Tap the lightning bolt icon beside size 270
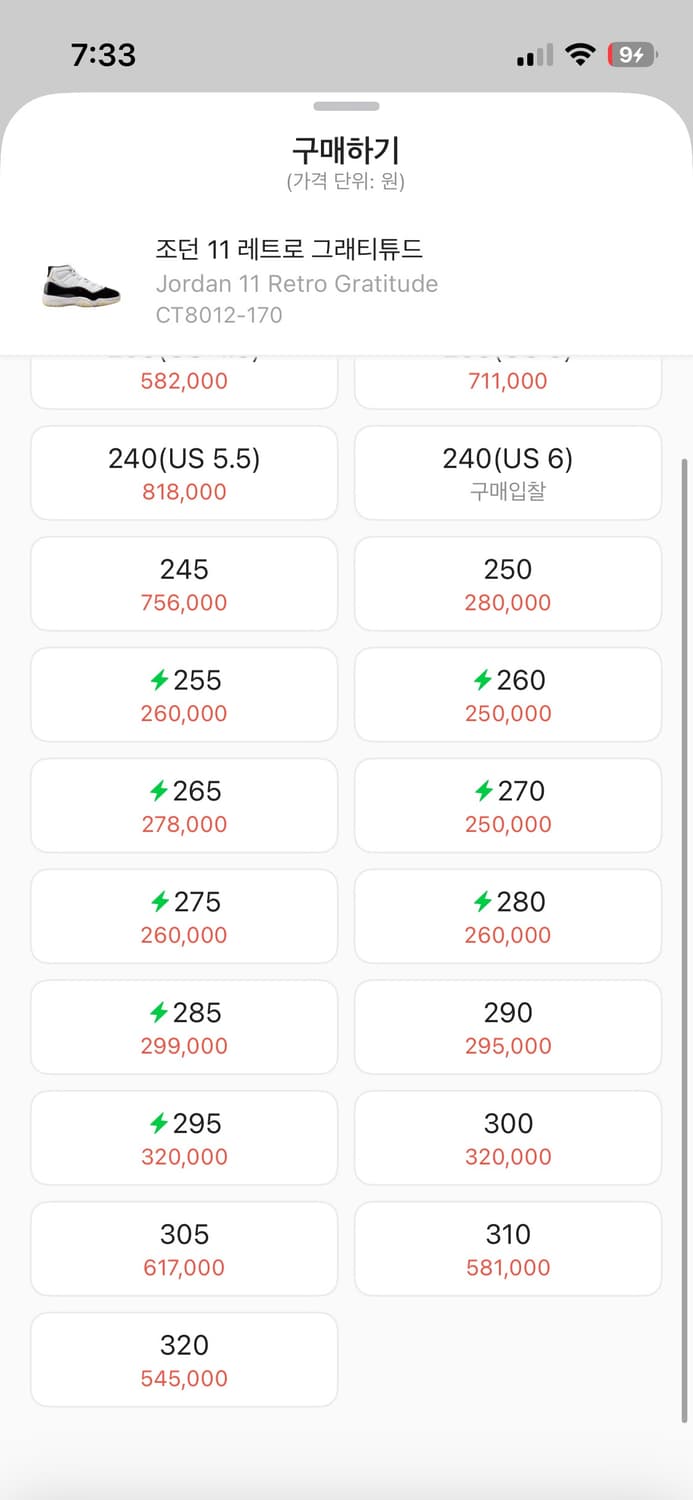Screen dimensions: 693x1500 point(483,792)
